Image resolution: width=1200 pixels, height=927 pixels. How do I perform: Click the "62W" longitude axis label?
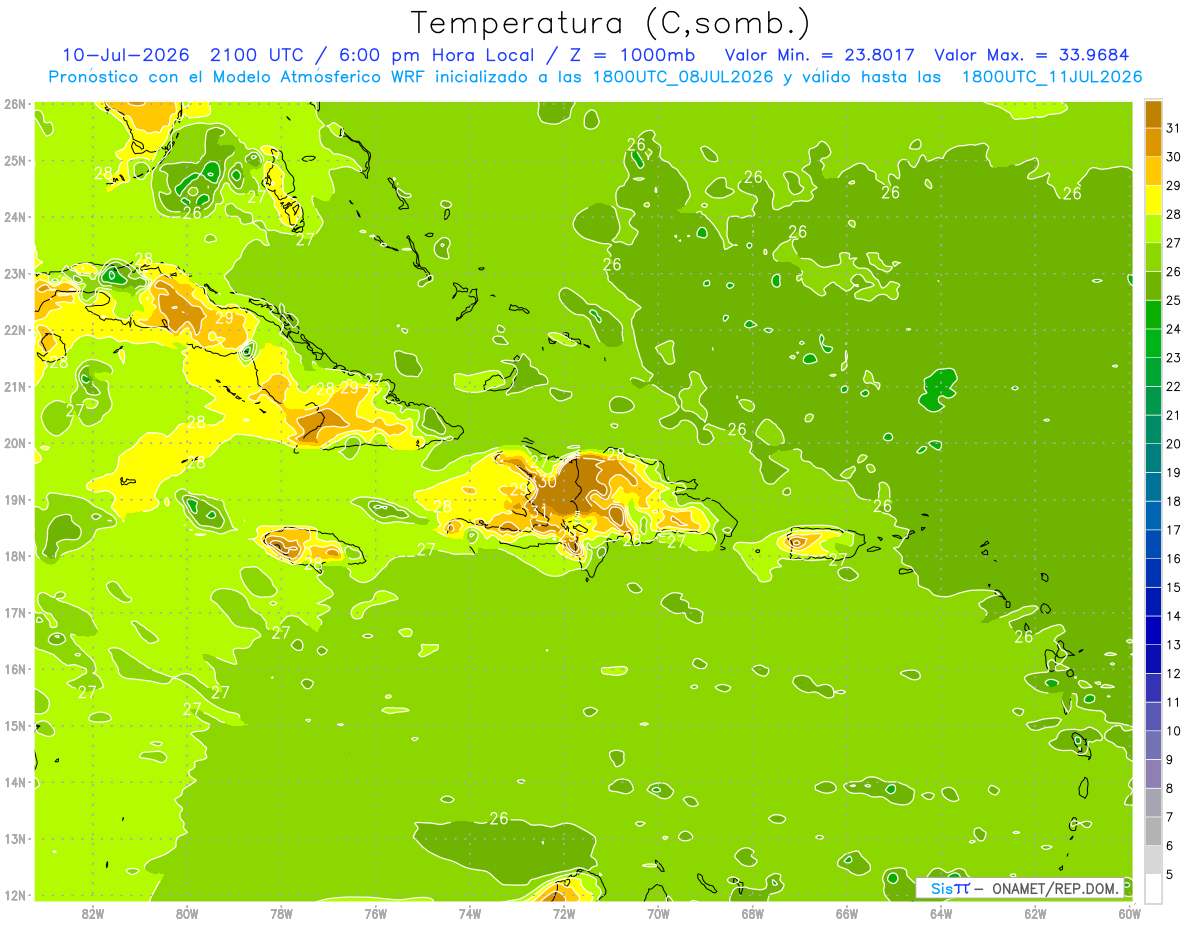coord(1035,913)
